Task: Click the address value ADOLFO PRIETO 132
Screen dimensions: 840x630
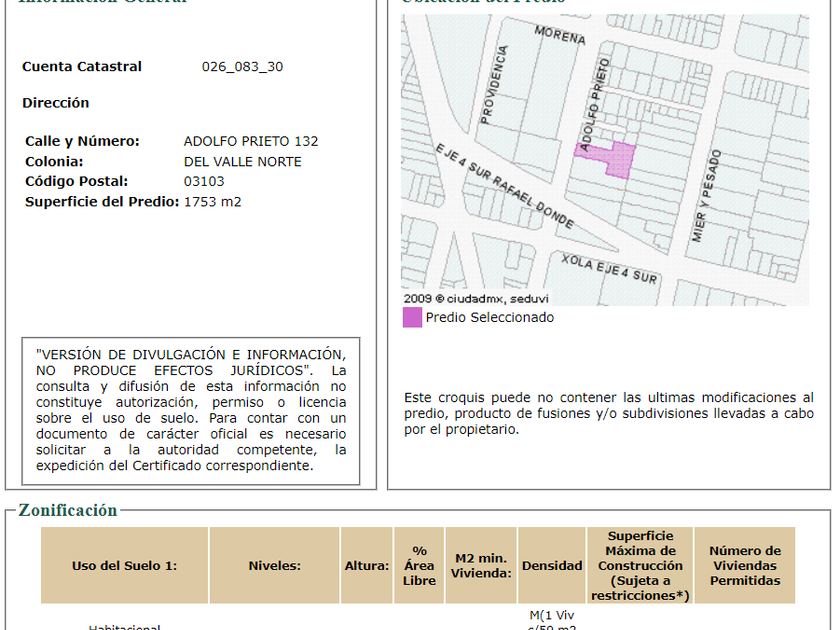Action: pyautogui.click(x=251, y=141)
